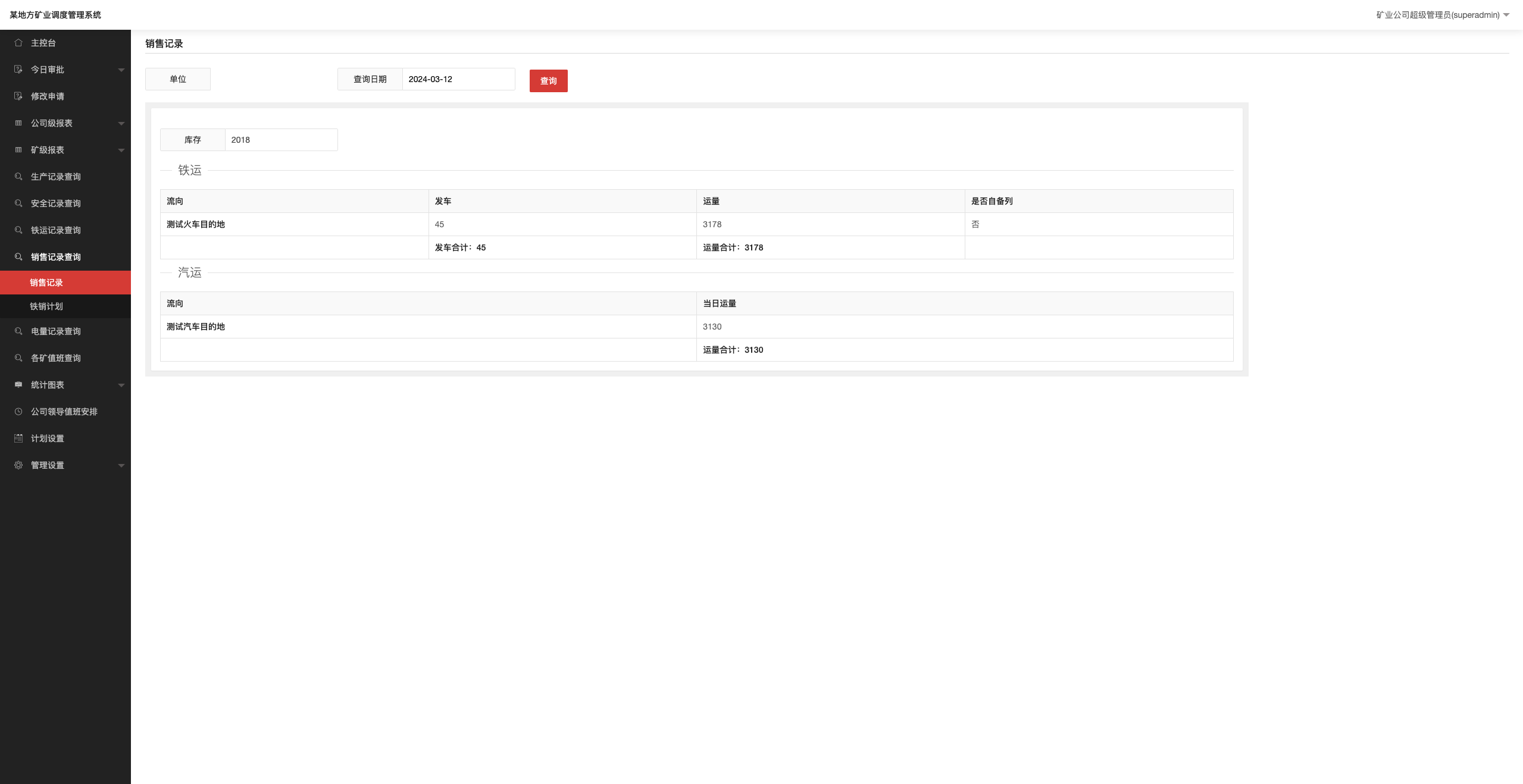Click the search icon beside 销售记录查询
Image resolution: width=1523 pixels, height=784 pixels.
point(18,257)
